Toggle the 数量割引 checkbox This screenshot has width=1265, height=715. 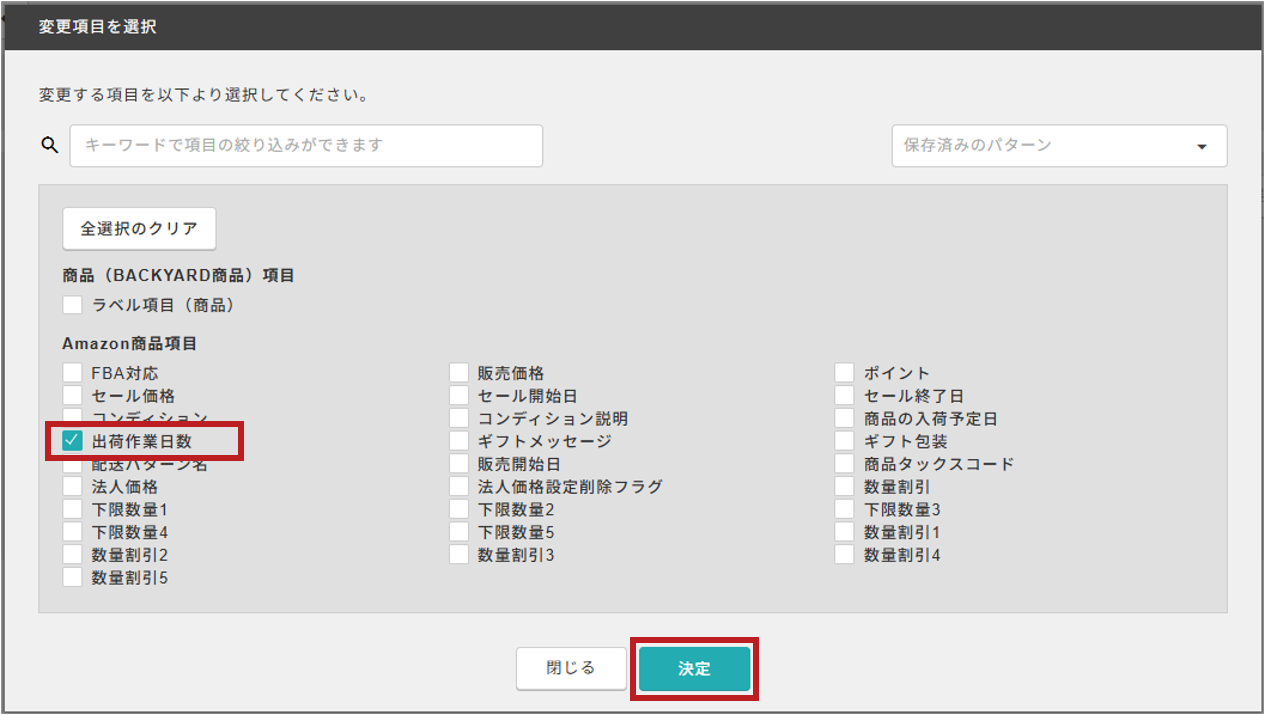pos(845,487)
